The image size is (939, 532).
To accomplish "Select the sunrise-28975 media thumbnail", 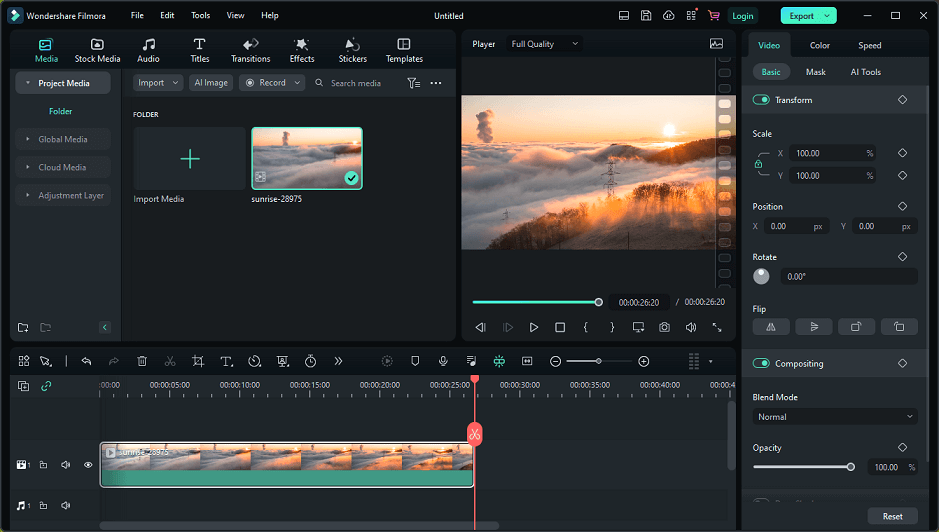I will [x=307, y=158].
